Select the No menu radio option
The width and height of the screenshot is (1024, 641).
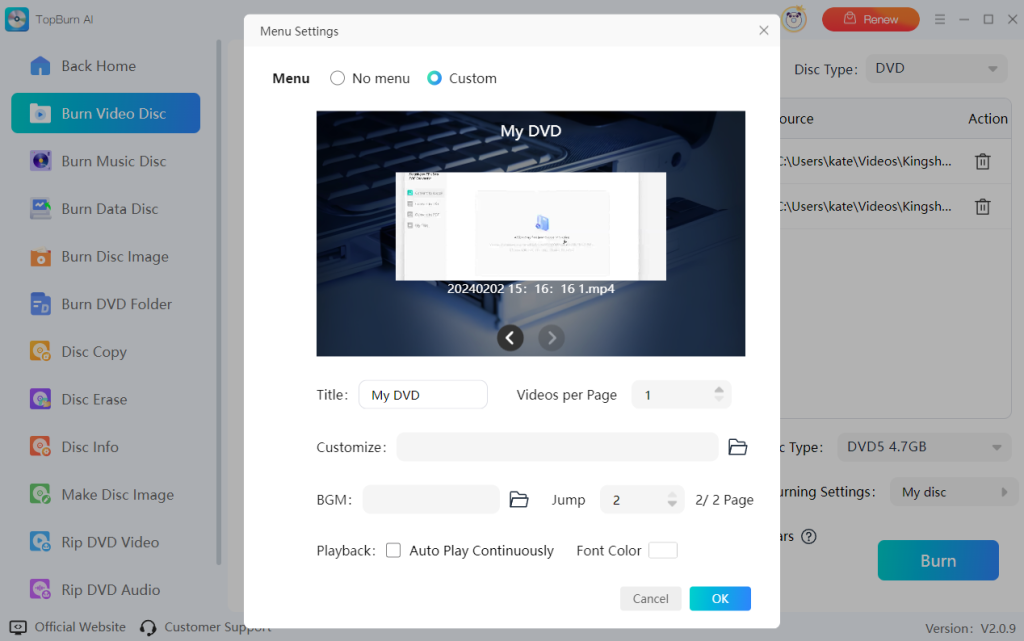(337, 77)
